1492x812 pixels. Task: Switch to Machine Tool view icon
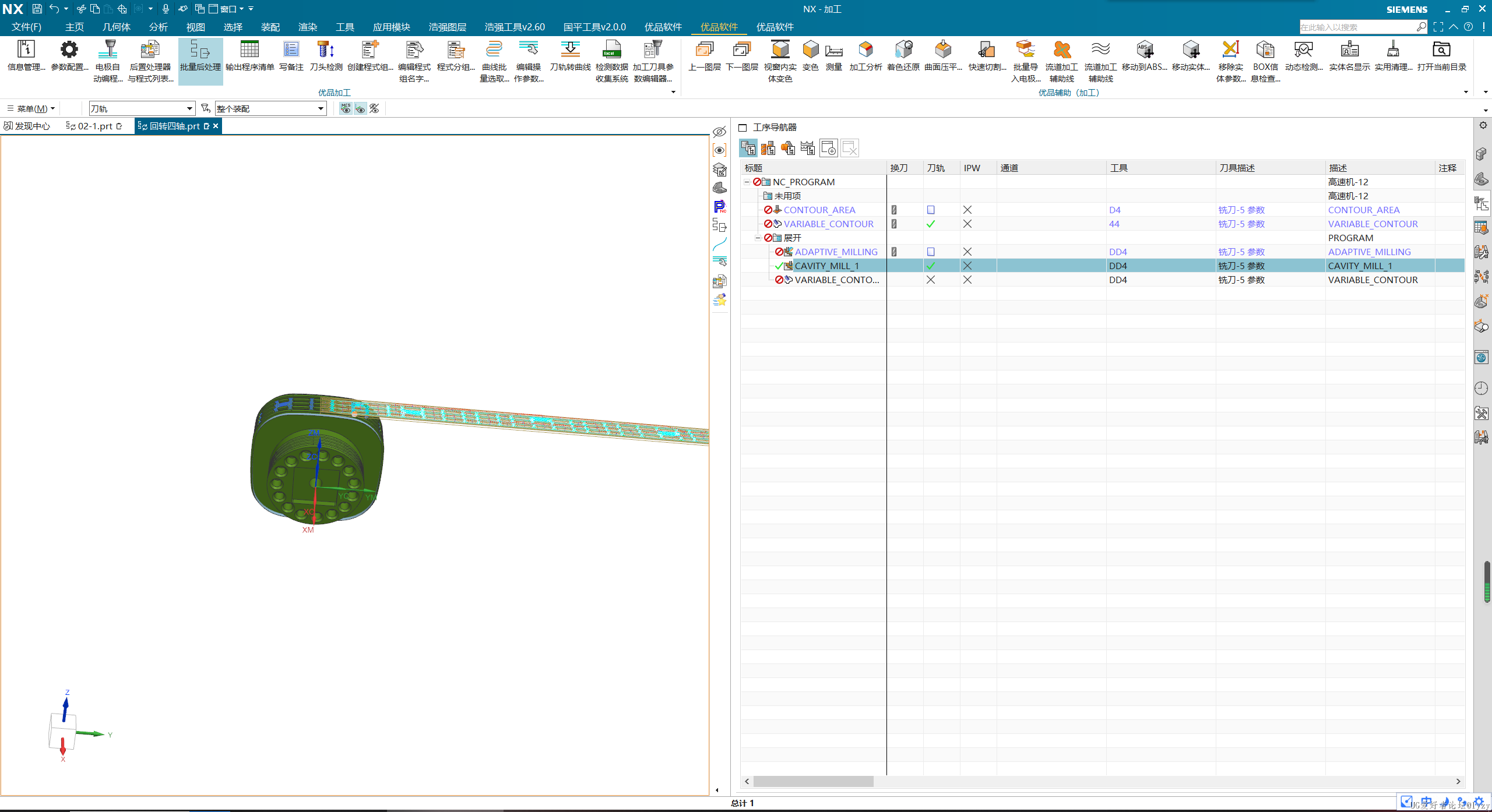coord(768,148)
